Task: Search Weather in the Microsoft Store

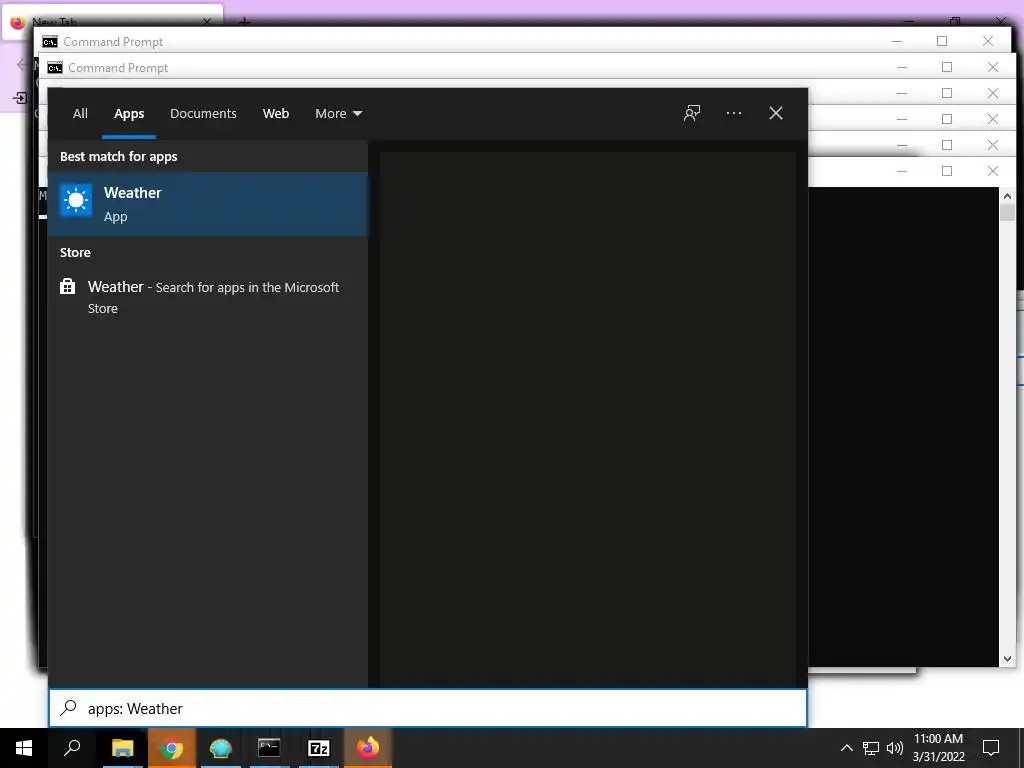Action: [208, 297]
